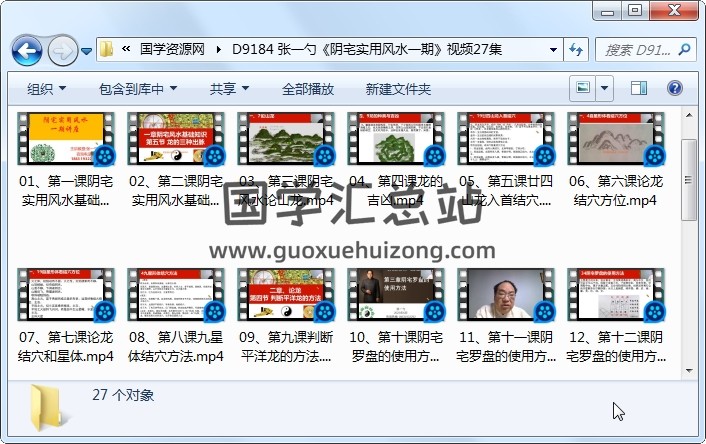The height and width of the screenshot is (444, 706).
Task: Click the change view icon
Action: 583,87
